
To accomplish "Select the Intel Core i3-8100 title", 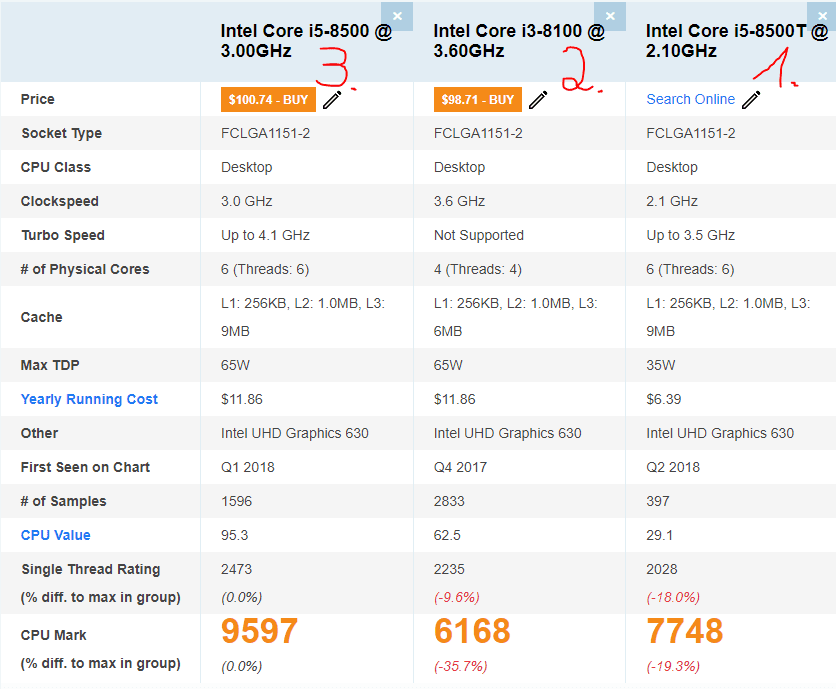I will [x=519, y=41].
